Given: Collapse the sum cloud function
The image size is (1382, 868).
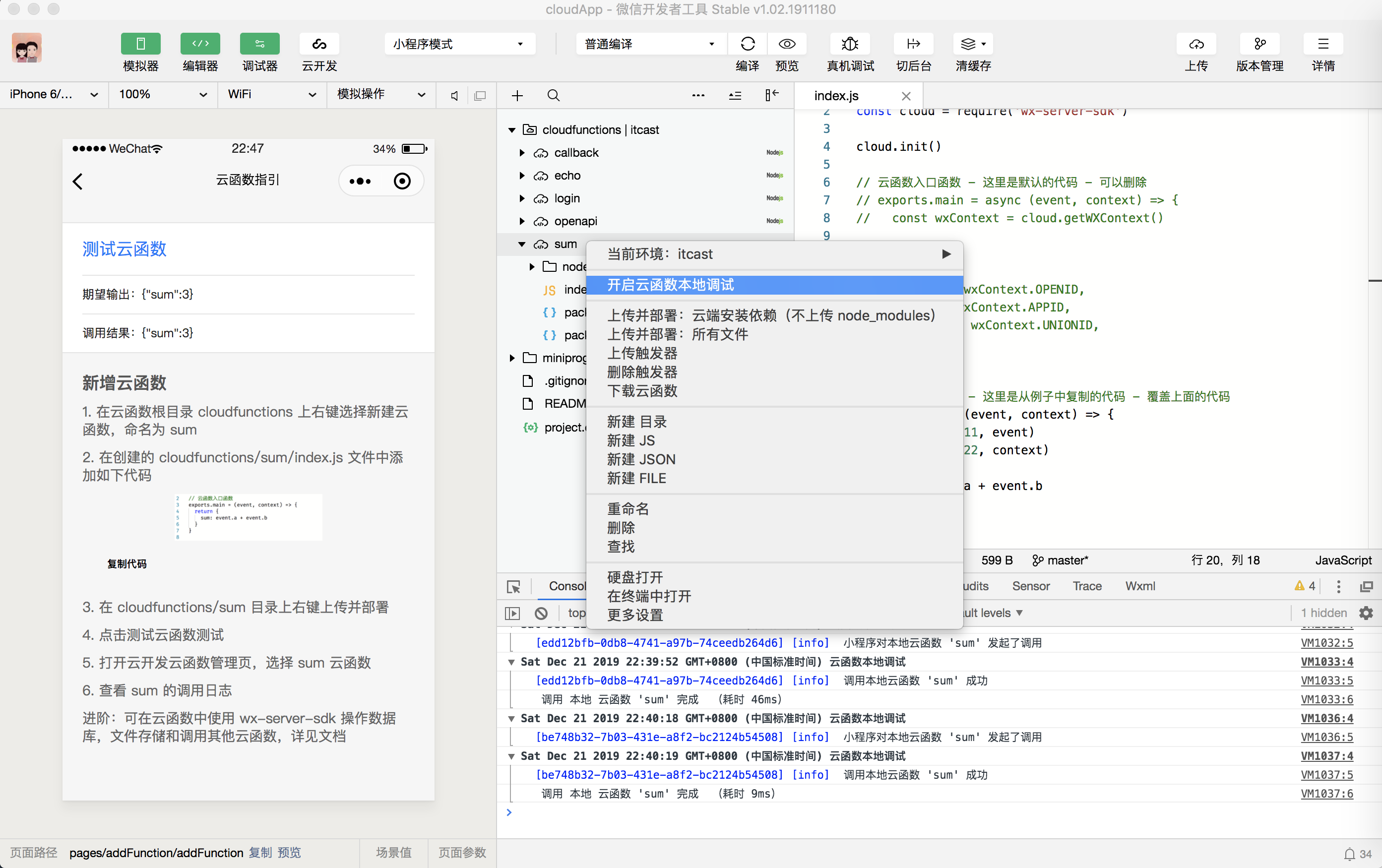Looking at the screenshot, I should 522,245.
